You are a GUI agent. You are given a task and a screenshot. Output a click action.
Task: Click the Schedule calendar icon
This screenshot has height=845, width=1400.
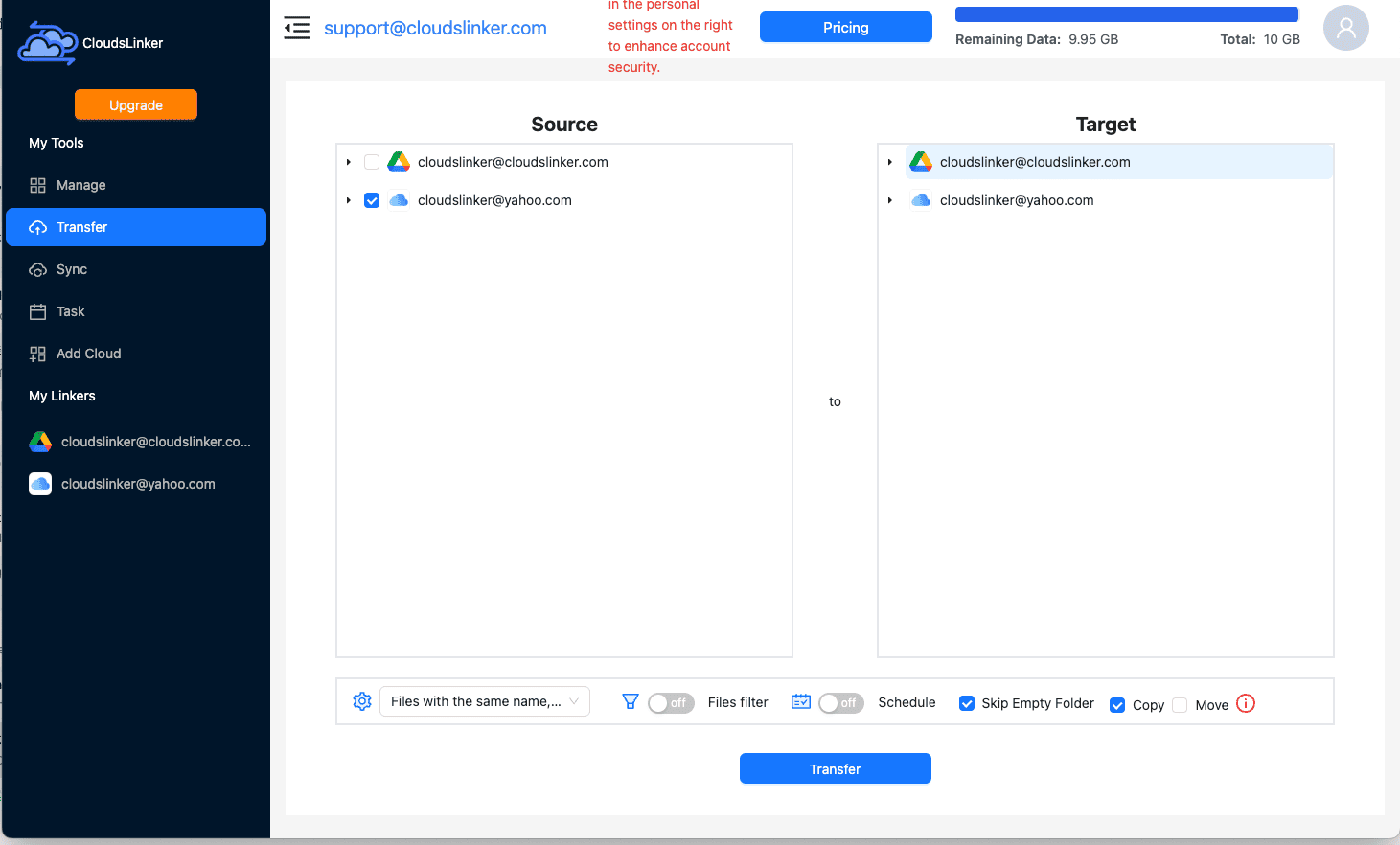801,701
